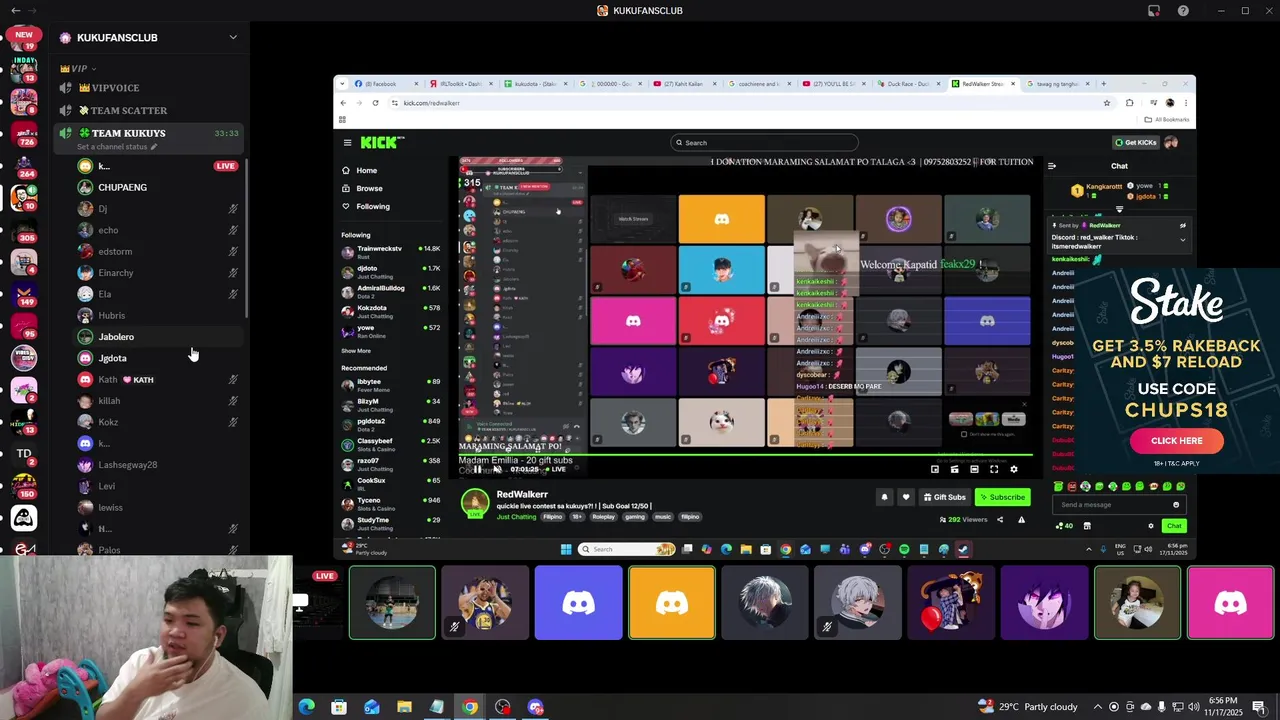Click the Gift Subs button
1280x720 pixels.
click(944, 497)
